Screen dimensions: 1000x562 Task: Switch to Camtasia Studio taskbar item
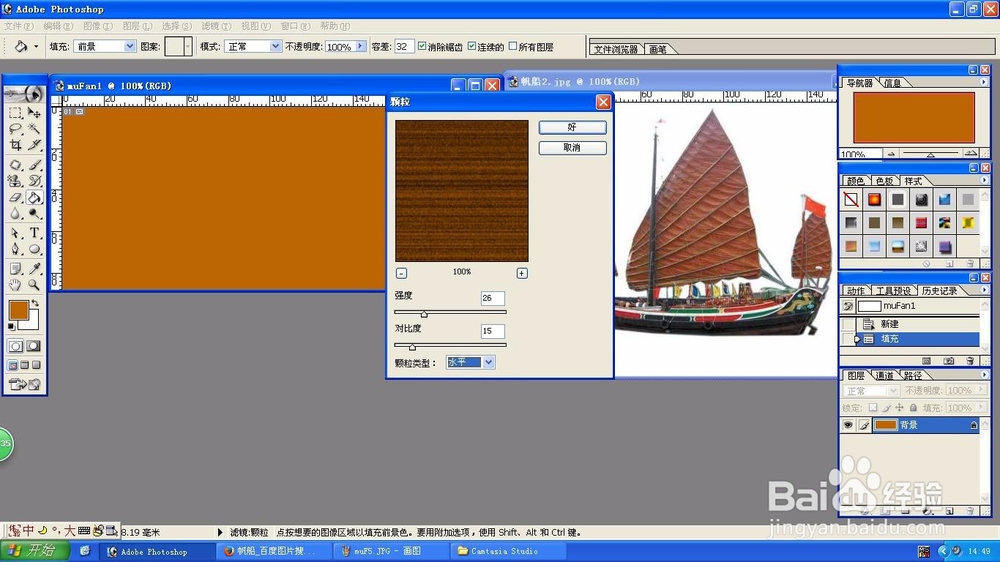pyautogui.click(x=507, y=551)
